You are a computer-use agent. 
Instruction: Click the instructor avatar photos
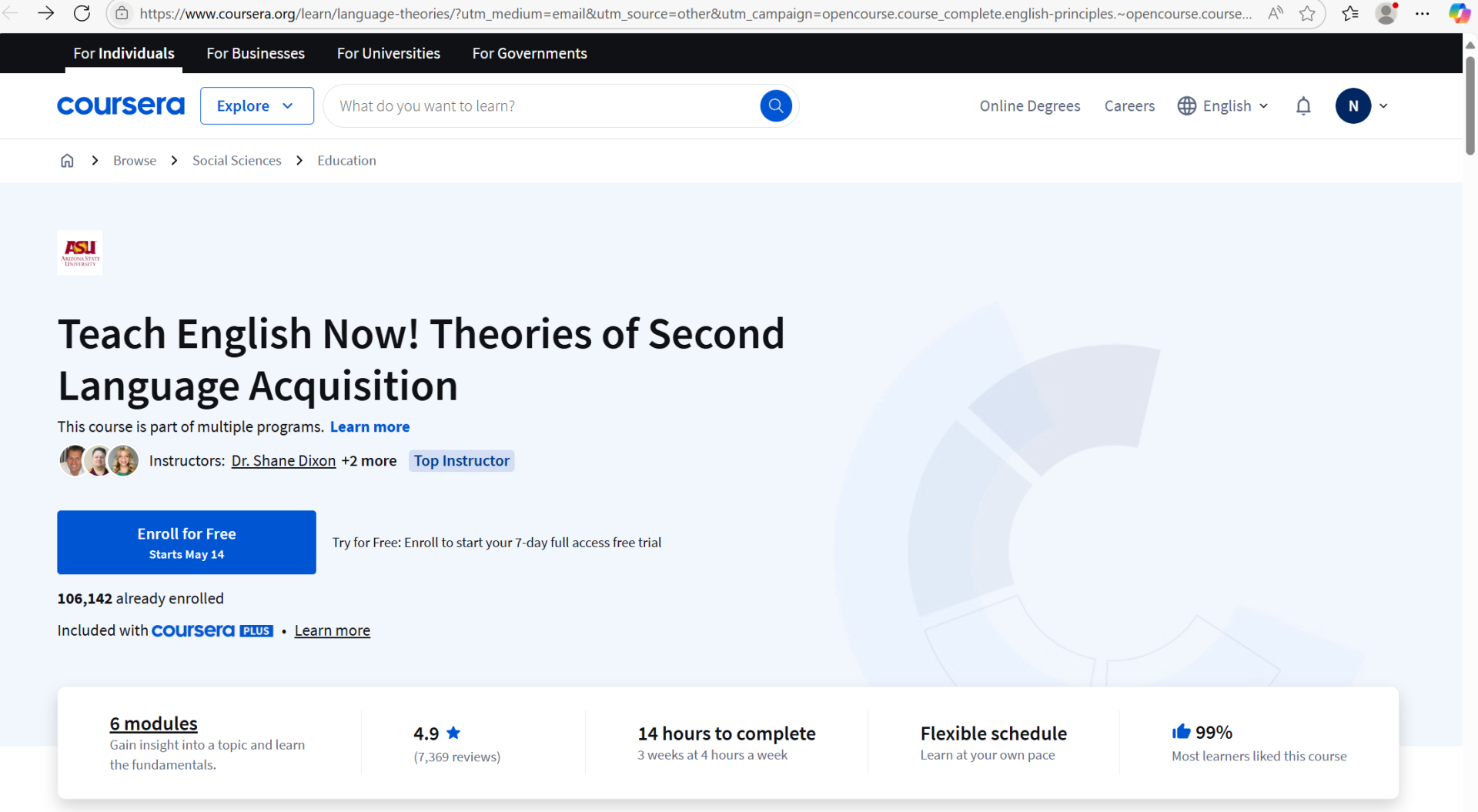tap(99, 461)
